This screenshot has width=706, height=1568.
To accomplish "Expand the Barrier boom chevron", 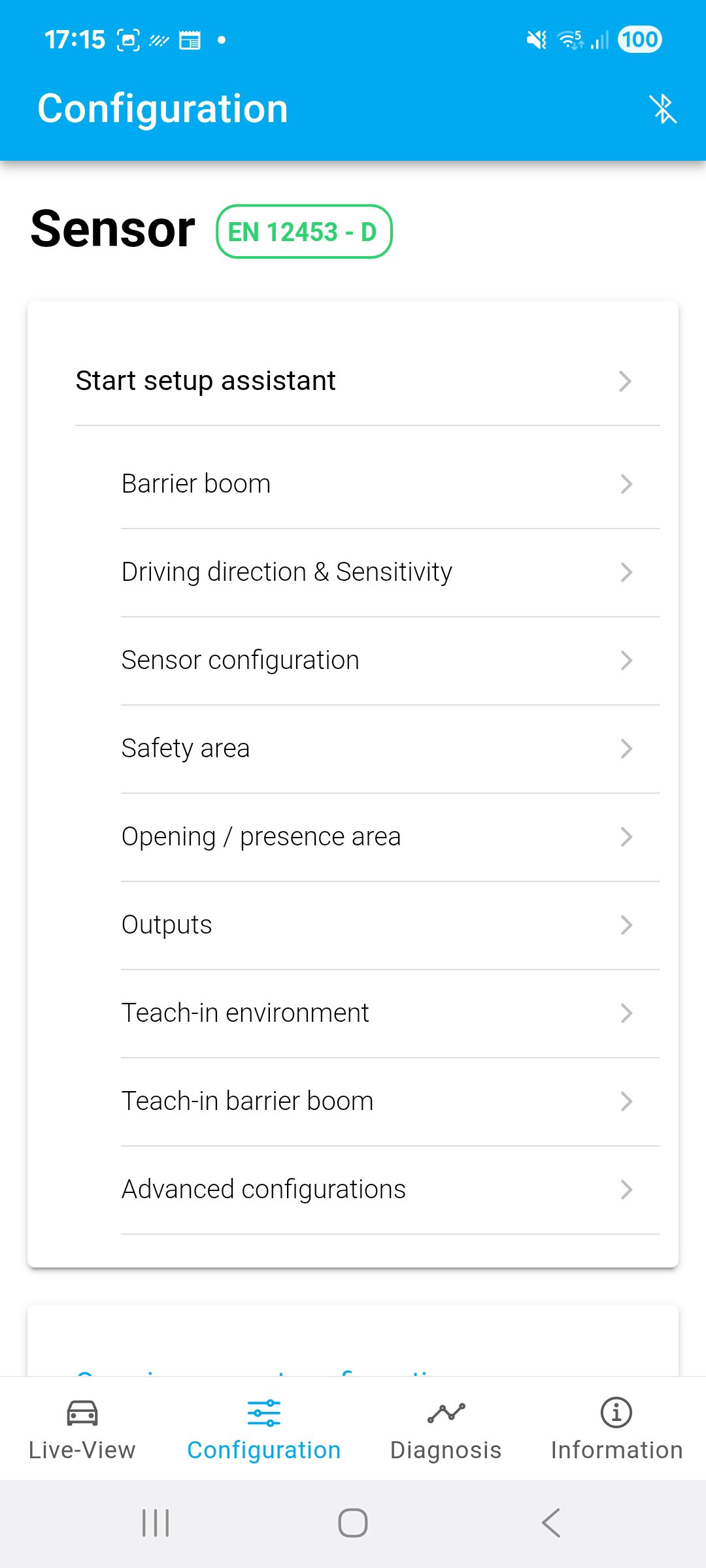I will [x=626, y=484].
